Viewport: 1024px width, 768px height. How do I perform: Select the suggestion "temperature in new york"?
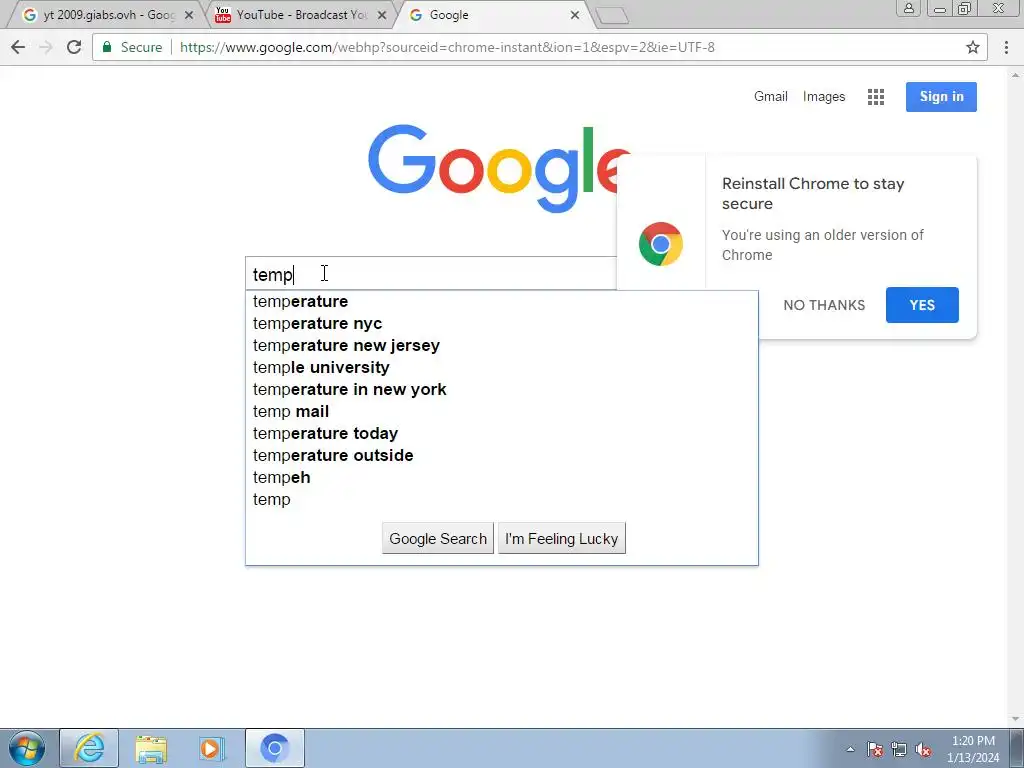[x=502, y=389]
